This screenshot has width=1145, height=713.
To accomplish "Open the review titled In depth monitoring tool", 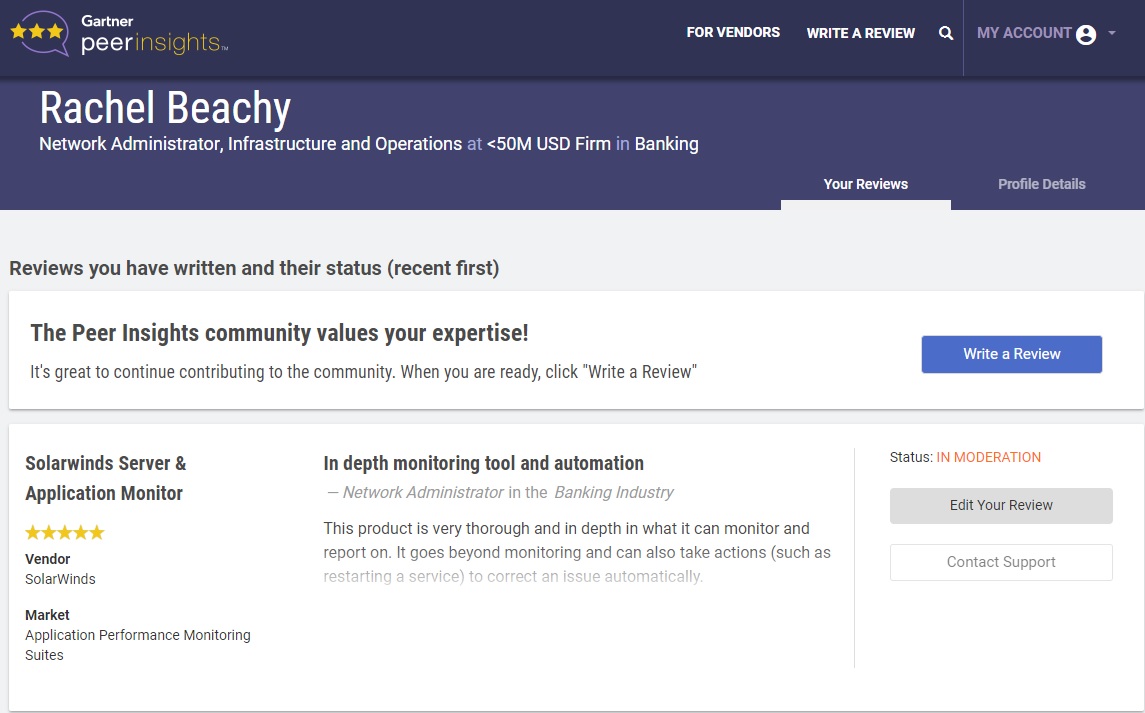I will coord(483,463).
